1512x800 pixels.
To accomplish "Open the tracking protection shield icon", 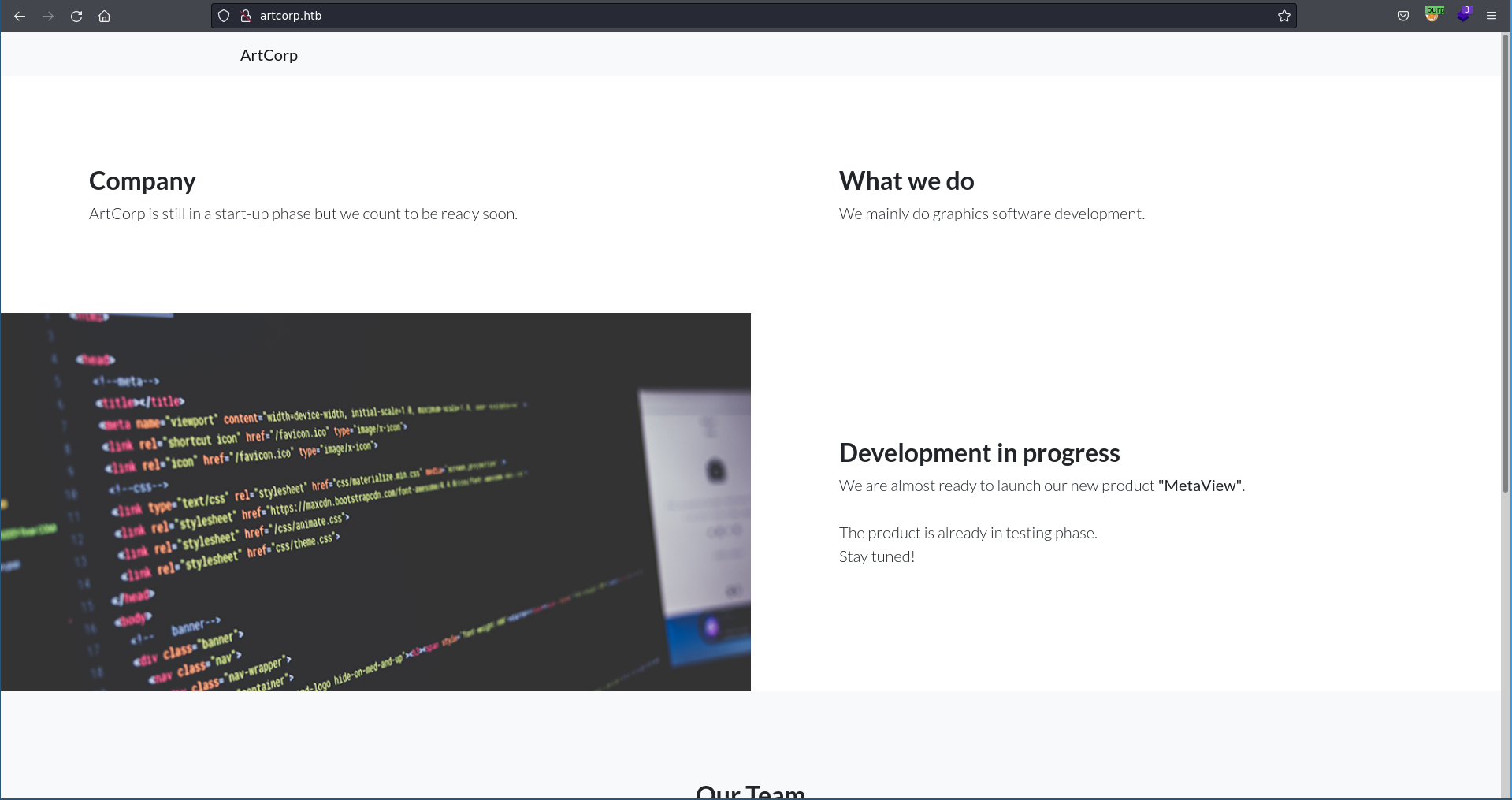I will (x=224, y=16).
